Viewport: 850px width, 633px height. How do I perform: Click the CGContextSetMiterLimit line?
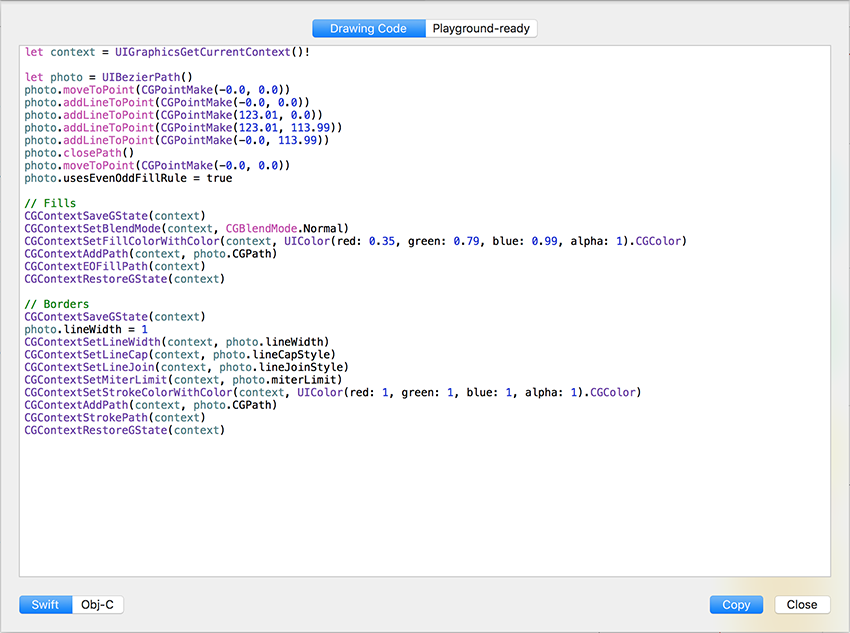click(183, 380)
